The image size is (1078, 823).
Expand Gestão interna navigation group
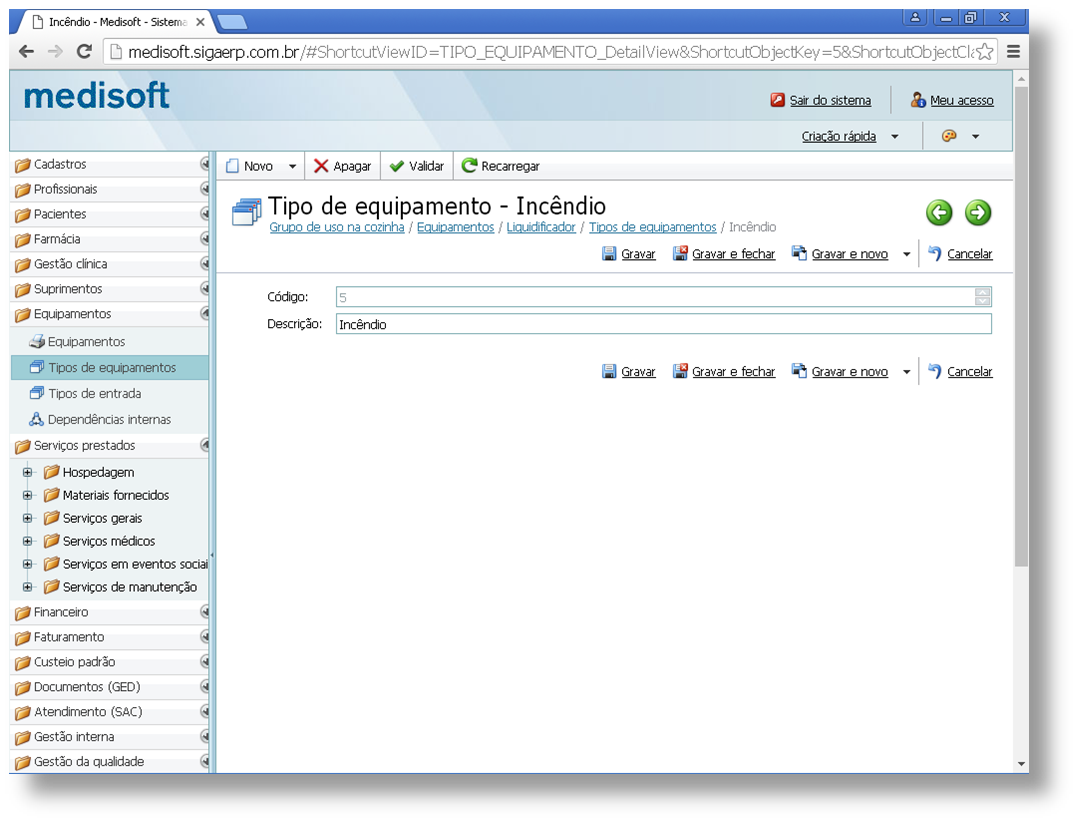(x=110, y=737)
